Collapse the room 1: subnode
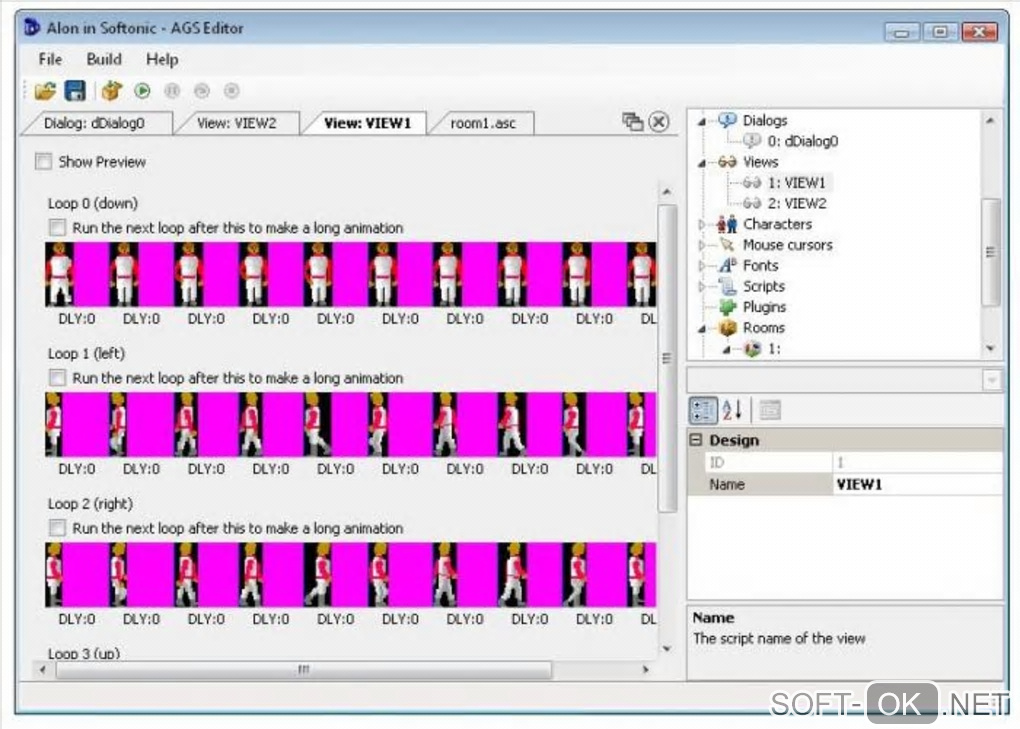 [x=727, y=350]
